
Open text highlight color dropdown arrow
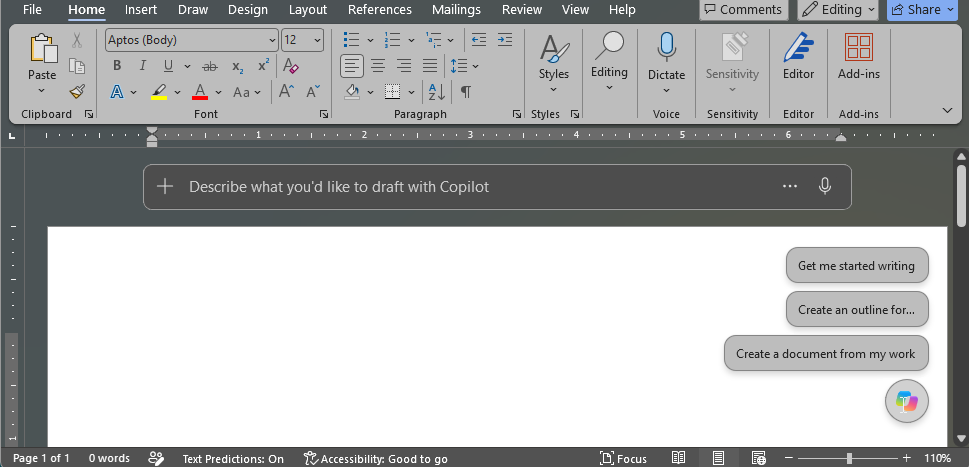click(177, 93)
